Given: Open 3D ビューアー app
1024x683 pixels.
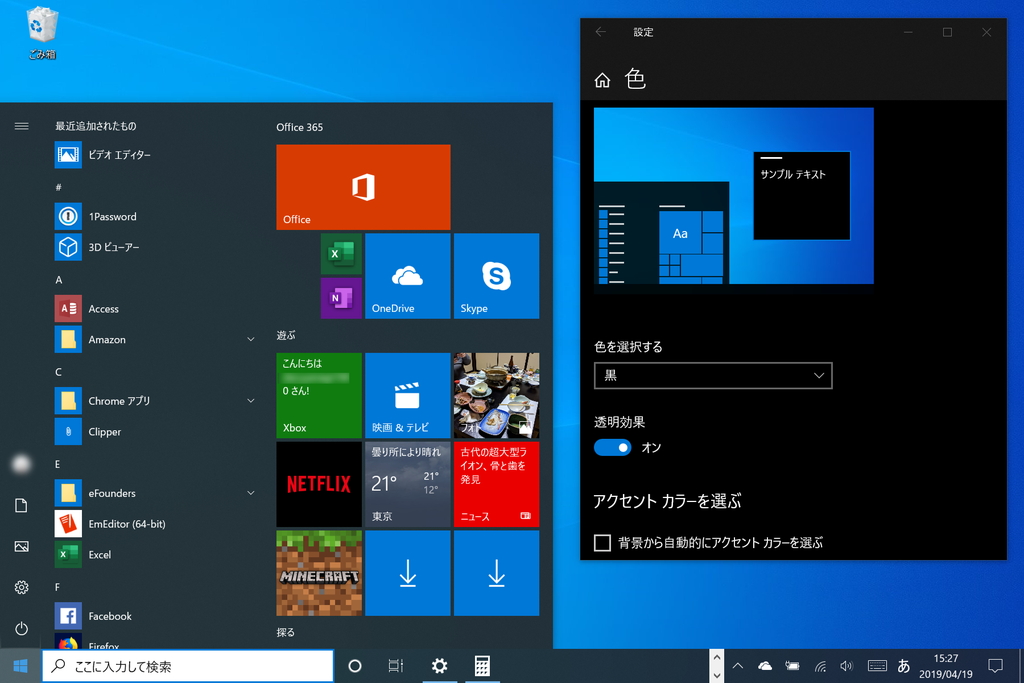Looking at the screenshot, I should [155, 247].
